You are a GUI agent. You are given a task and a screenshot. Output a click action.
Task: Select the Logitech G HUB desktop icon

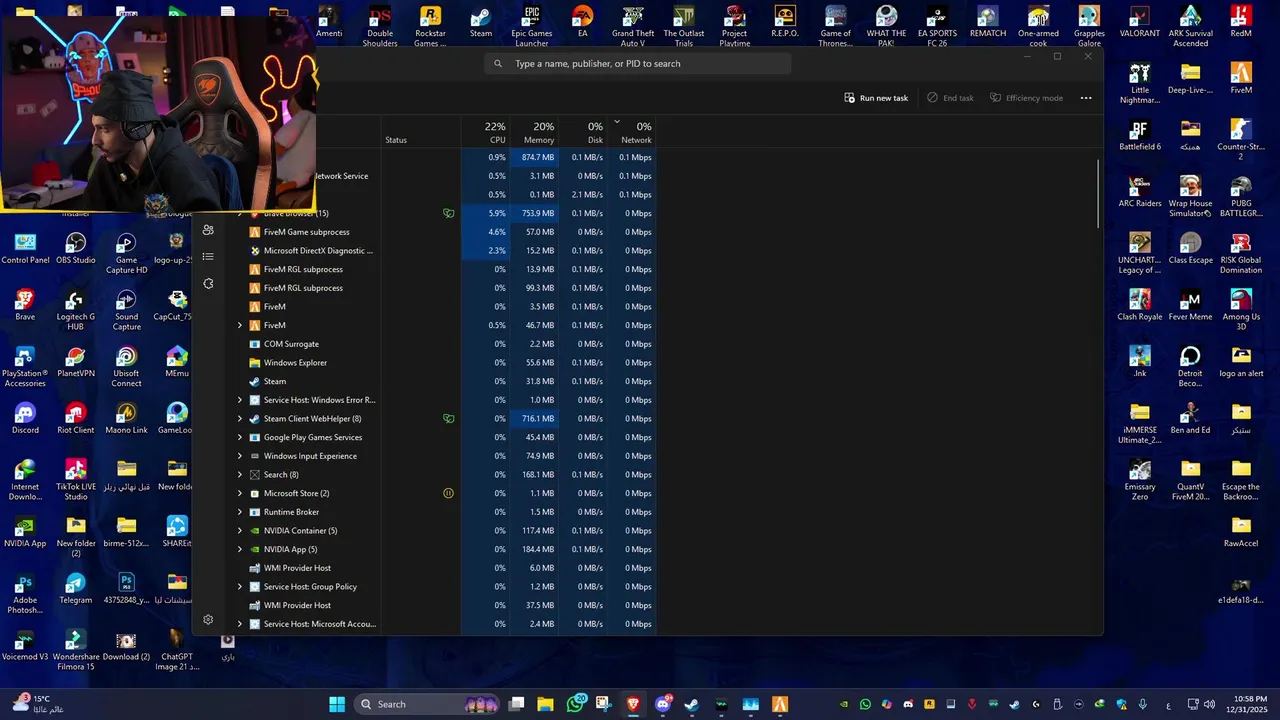76,310
